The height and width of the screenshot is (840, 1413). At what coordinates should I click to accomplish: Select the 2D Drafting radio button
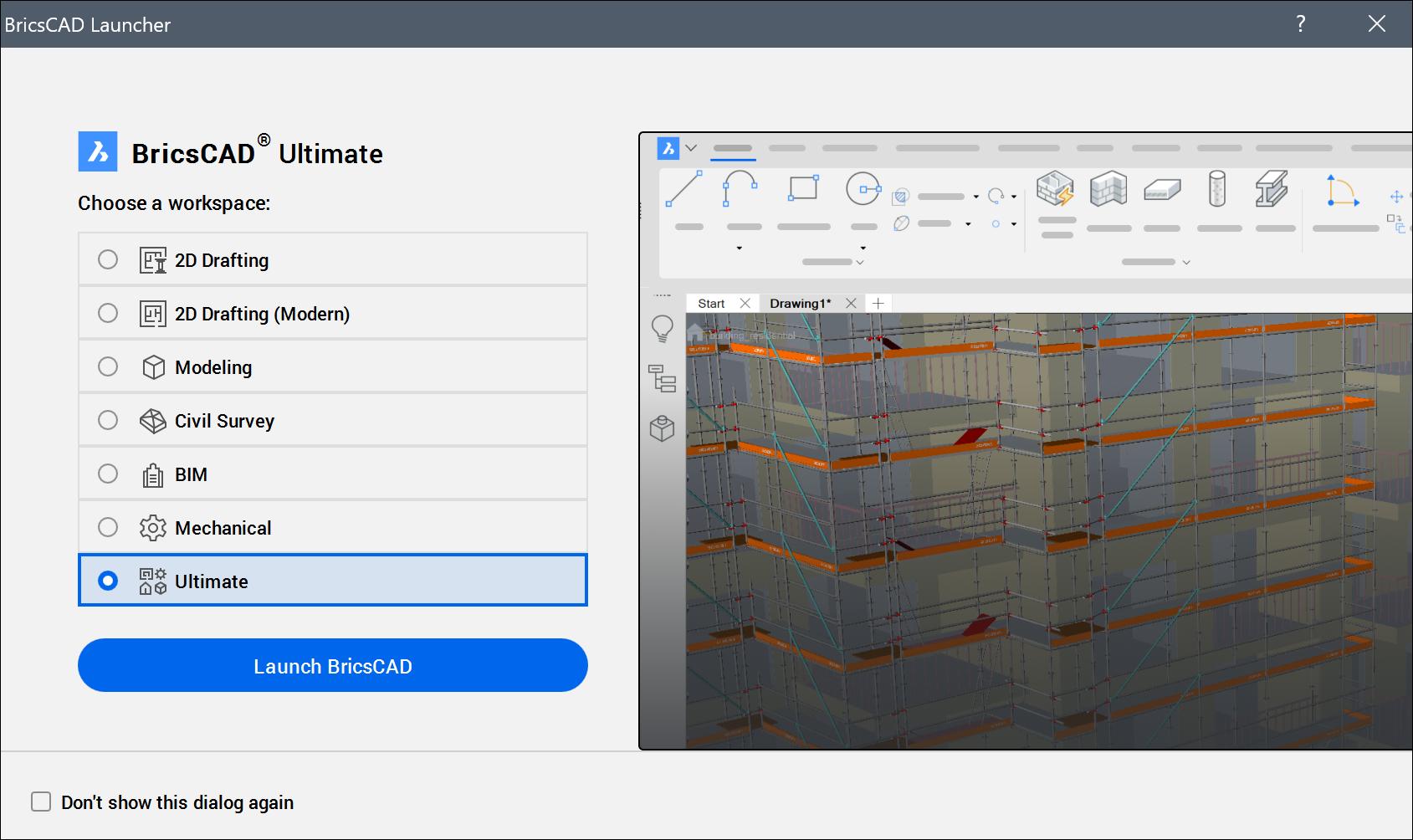click(108, 259)
